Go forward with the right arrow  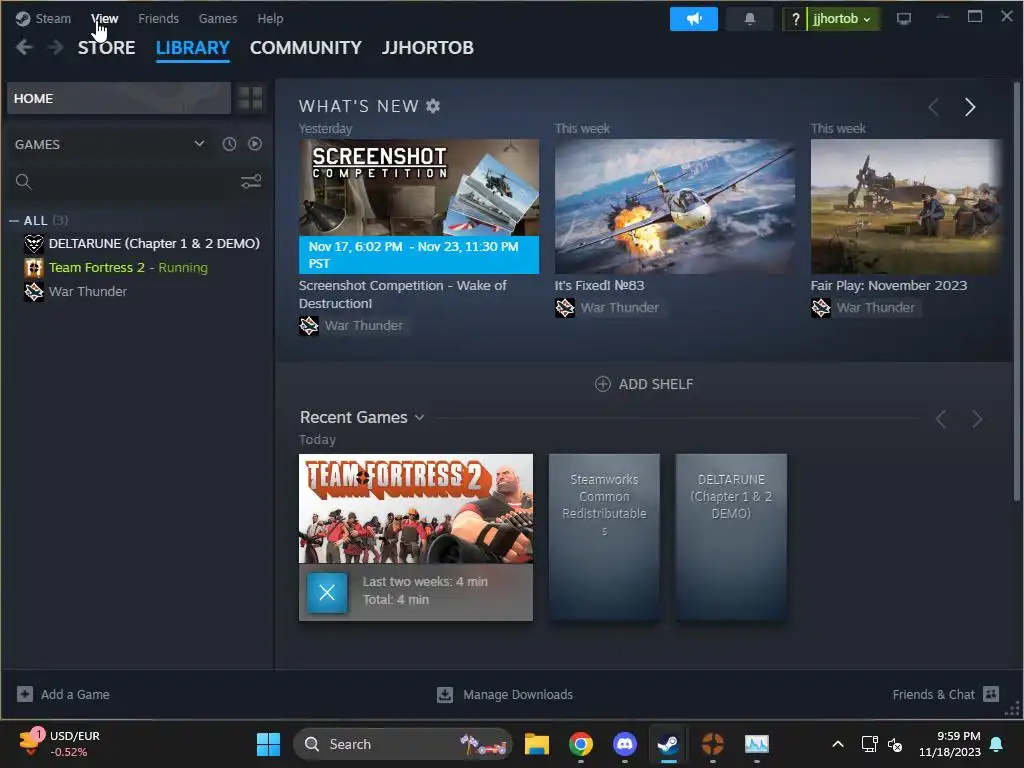tap(56, 47)
